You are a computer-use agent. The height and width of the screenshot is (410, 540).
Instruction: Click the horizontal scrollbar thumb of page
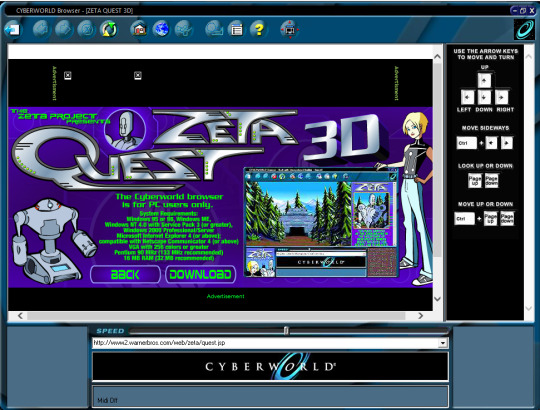pyautogui.click(x=216, y=316)
